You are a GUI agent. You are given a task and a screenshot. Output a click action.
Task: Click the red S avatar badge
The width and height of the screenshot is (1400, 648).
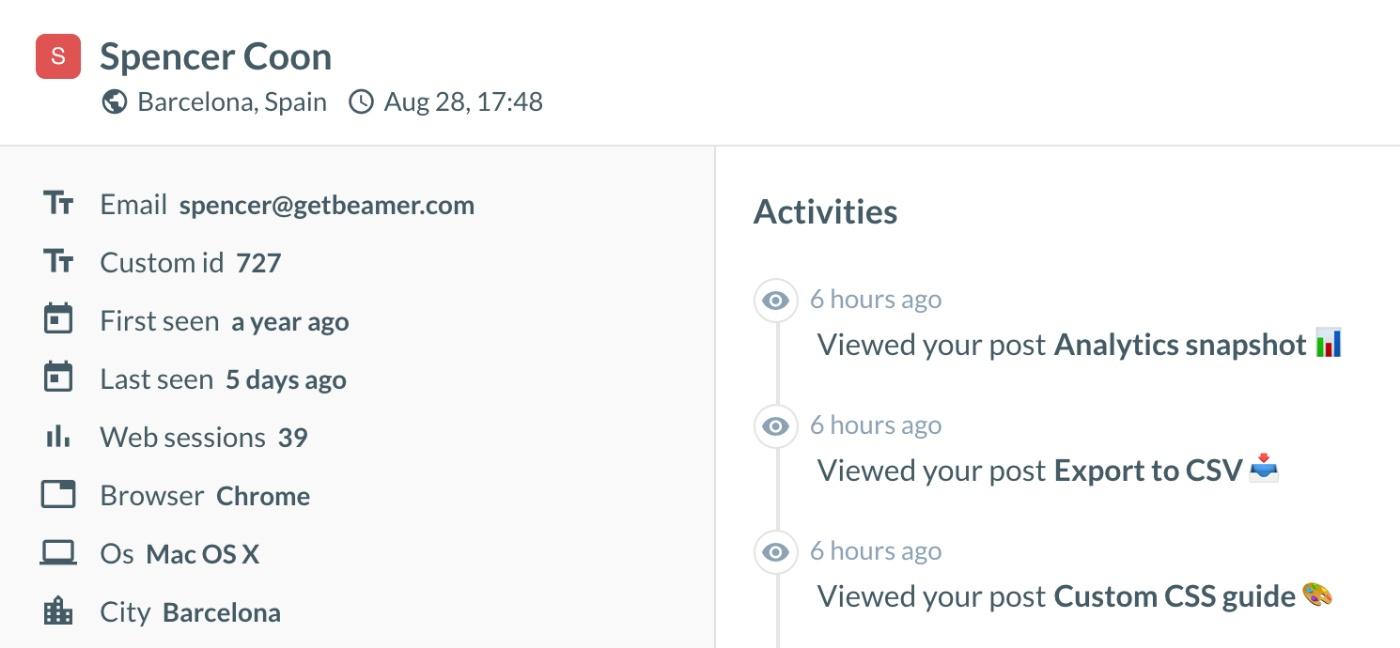(x=58, y=56)
